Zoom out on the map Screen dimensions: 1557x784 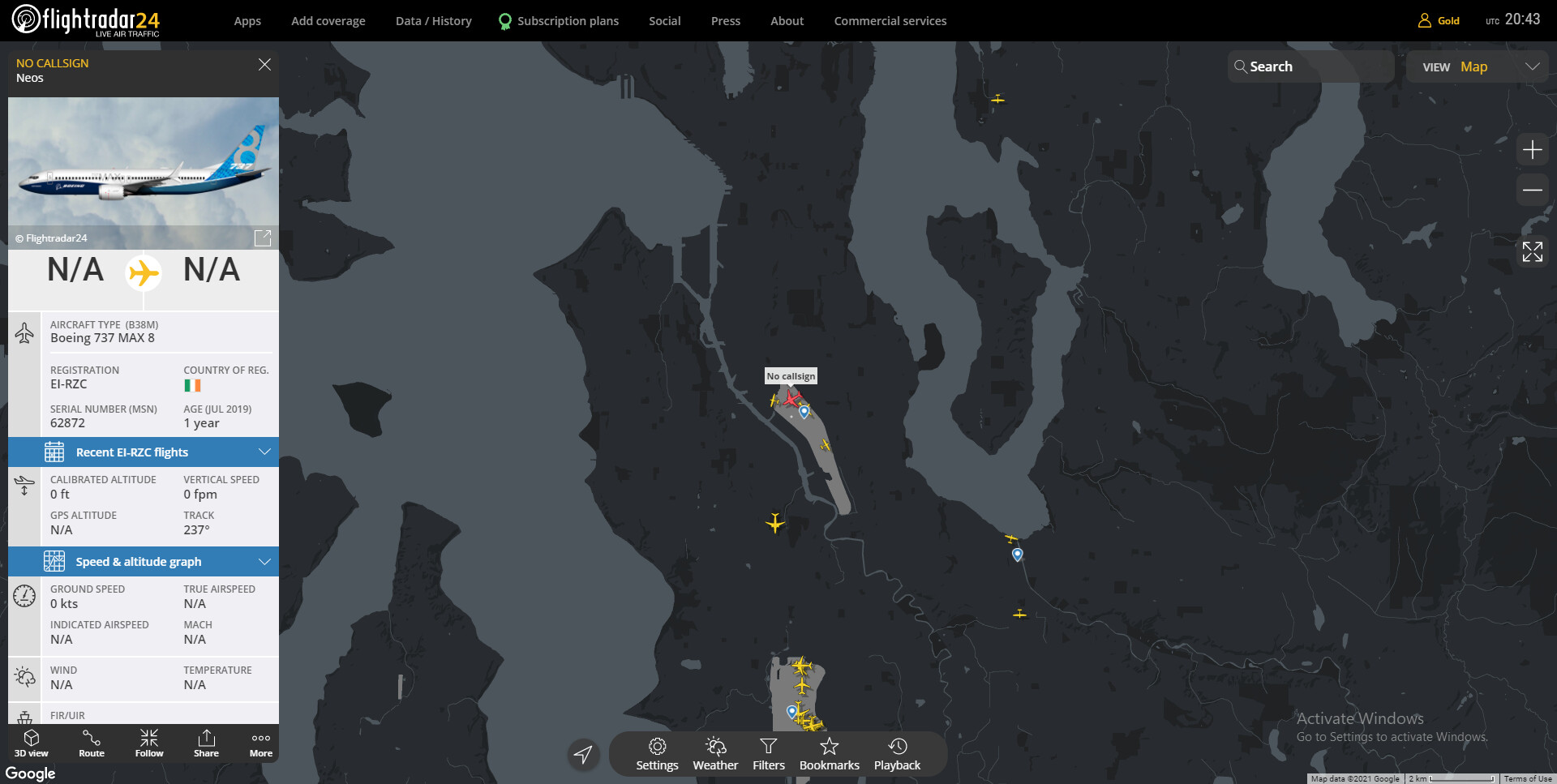1533,190
